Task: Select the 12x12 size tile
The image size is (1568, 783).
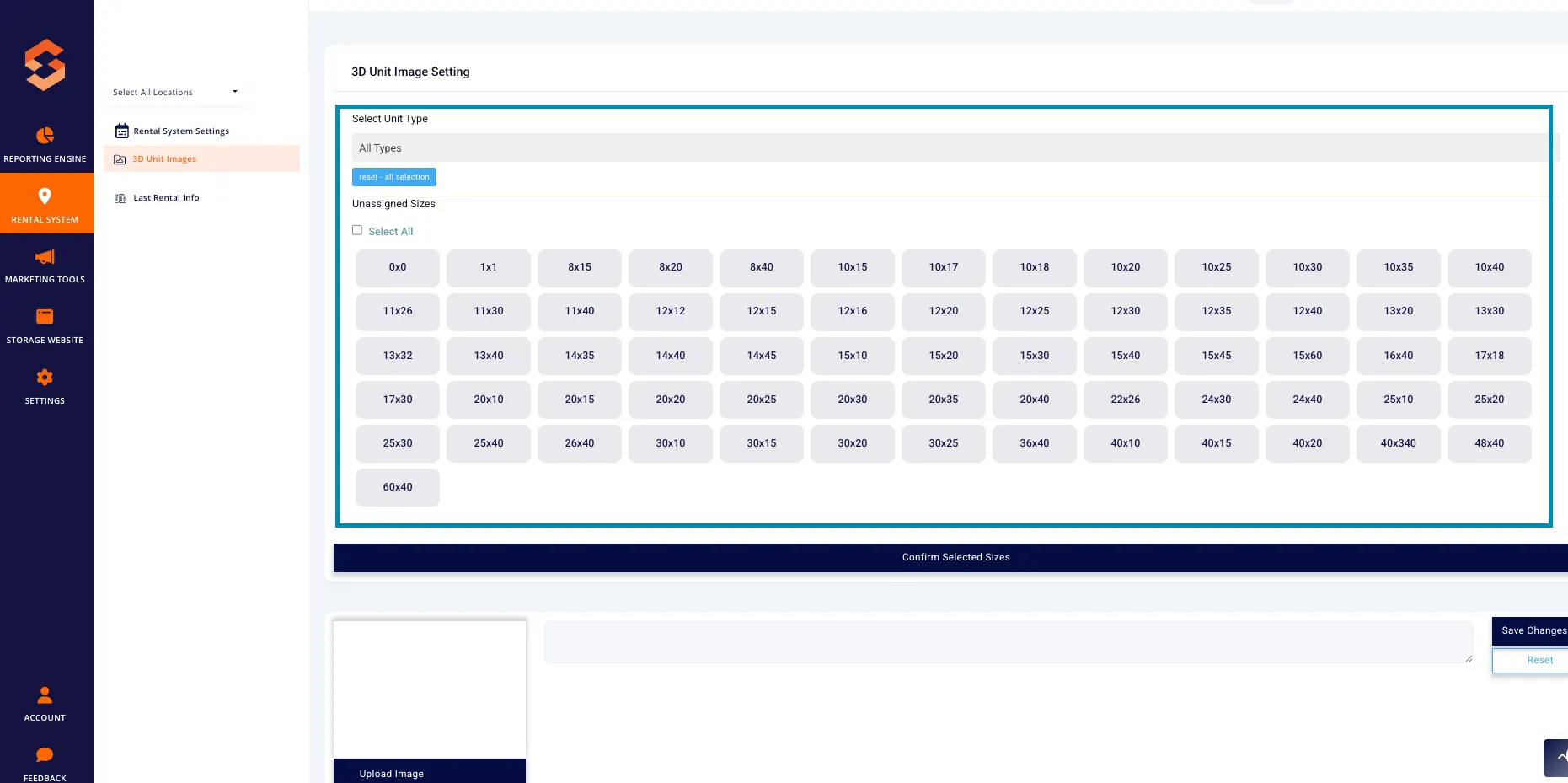Action: (671, 311)
